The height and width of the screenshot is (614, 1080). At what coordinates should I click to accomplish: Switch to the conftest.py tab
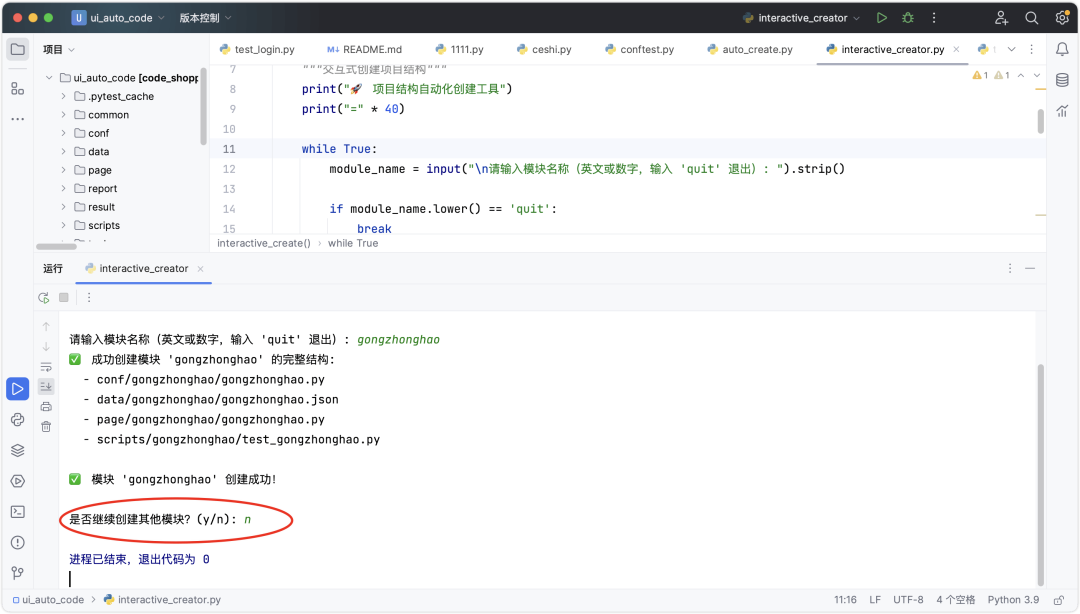[x=639, y=50]
